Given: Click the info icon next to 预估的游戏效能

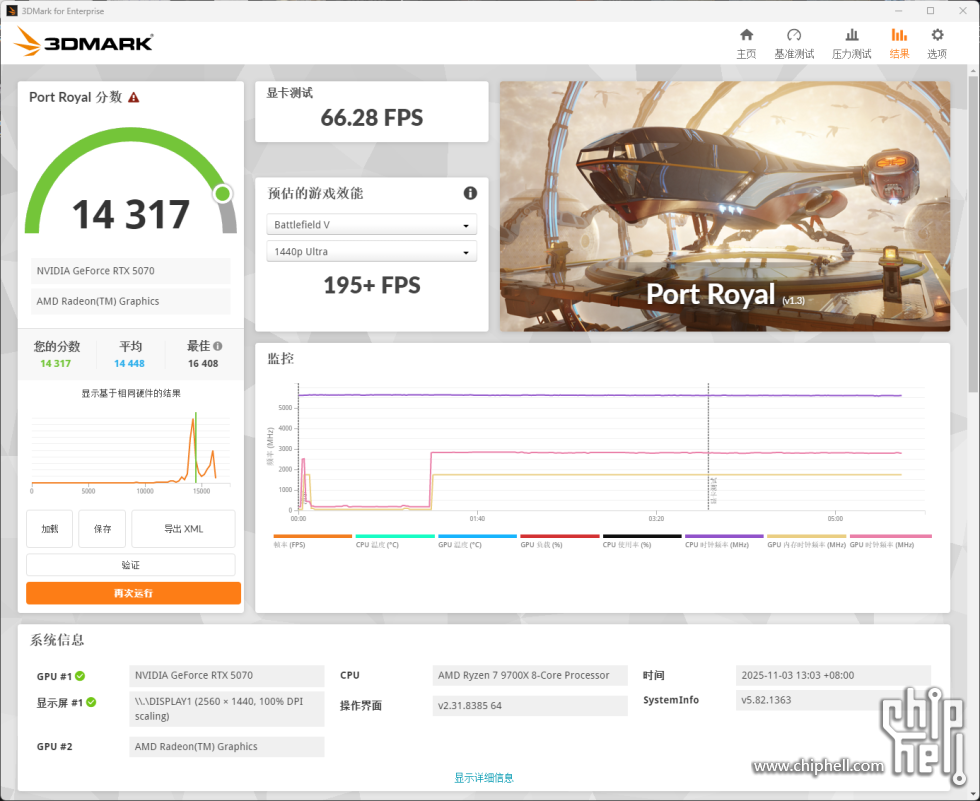Looking at the screenshot, I should 470,193.
